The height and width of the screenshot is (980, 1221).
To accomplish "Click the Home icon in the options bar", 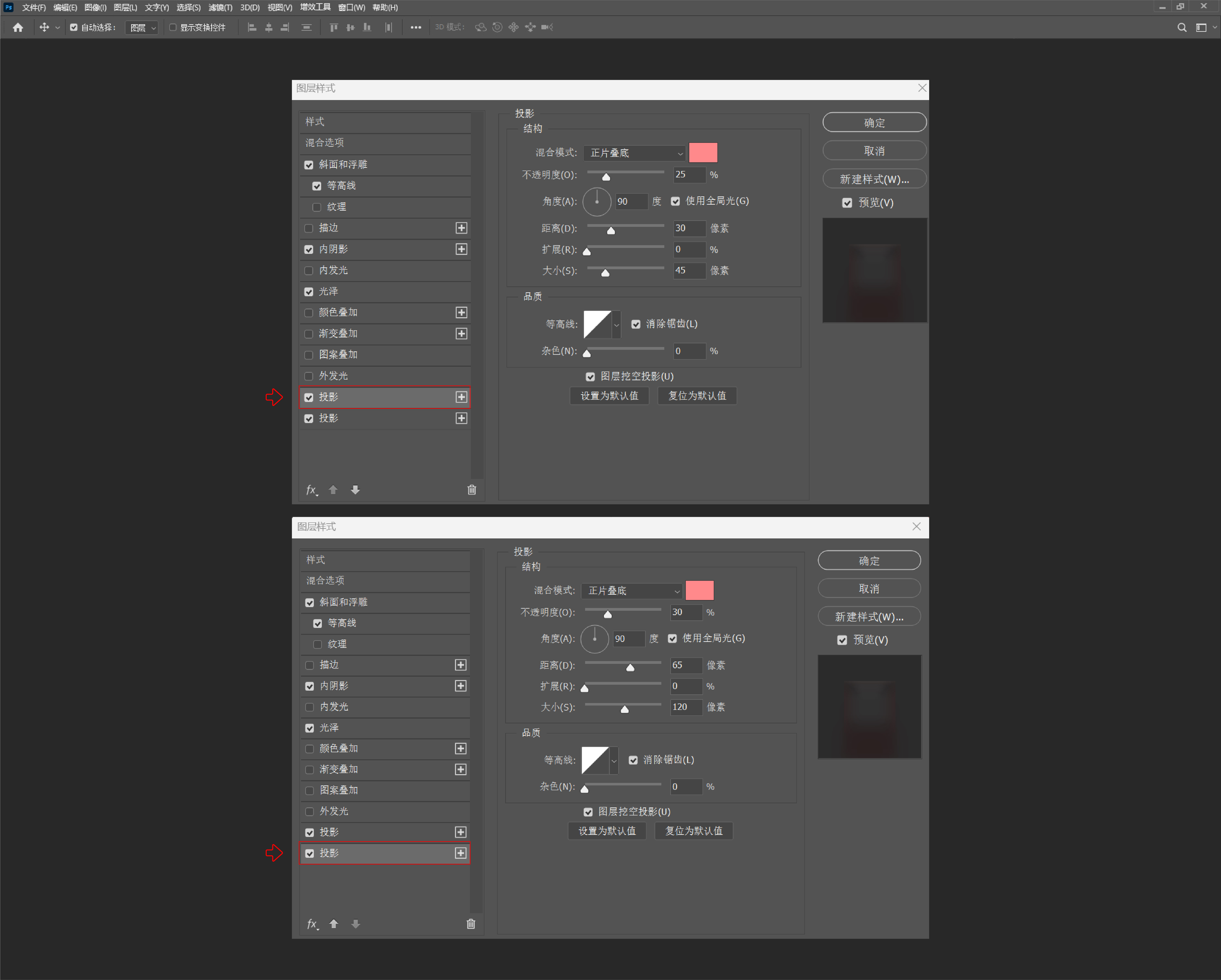I will tap(18, 27).
